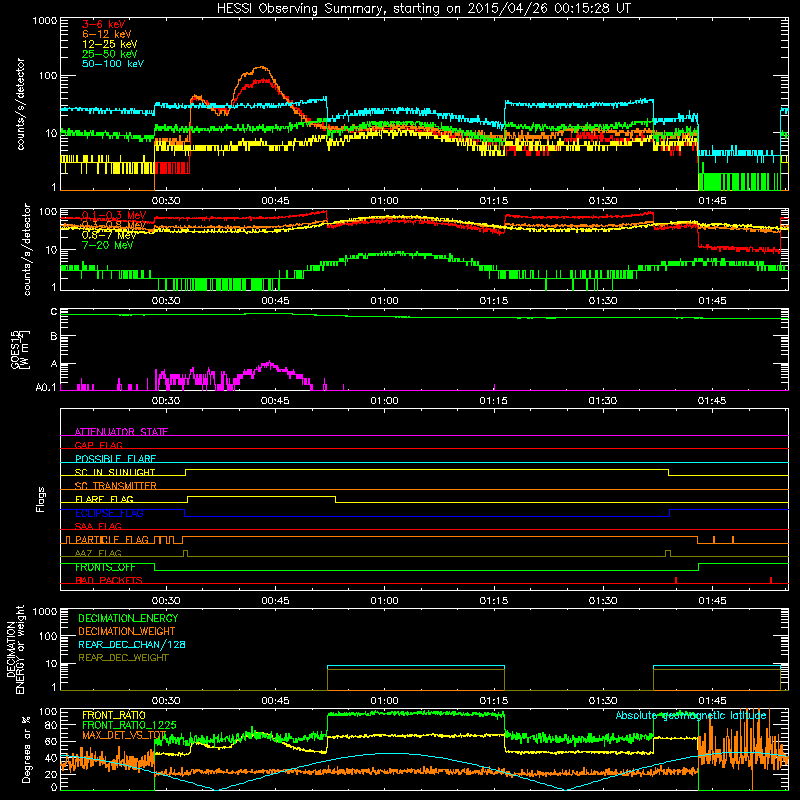Click the Degrees or % axis title

pos(26,749)
